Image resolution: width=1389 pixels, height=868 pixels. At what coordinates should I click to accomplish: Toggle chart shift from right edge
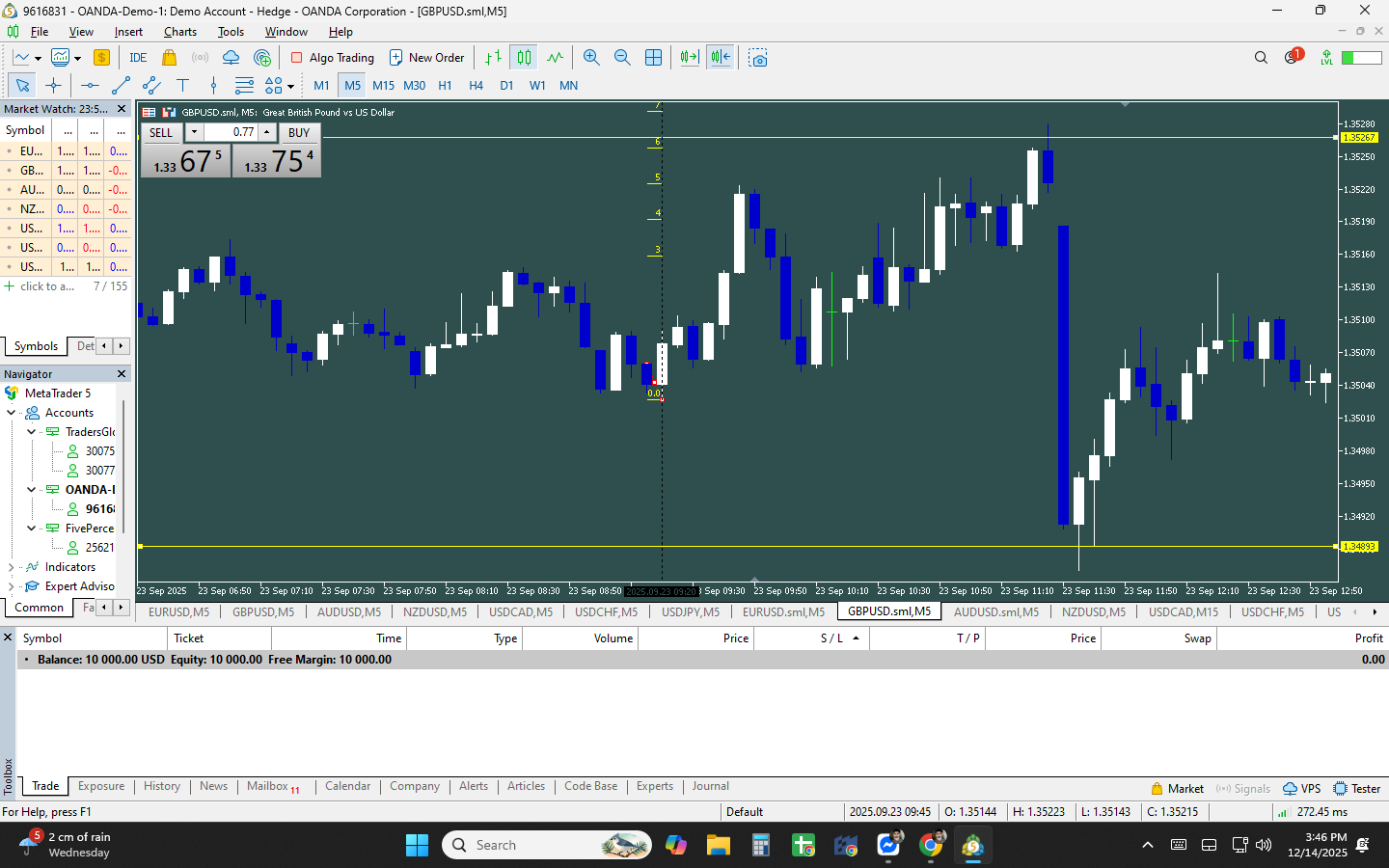pos(721,58)
